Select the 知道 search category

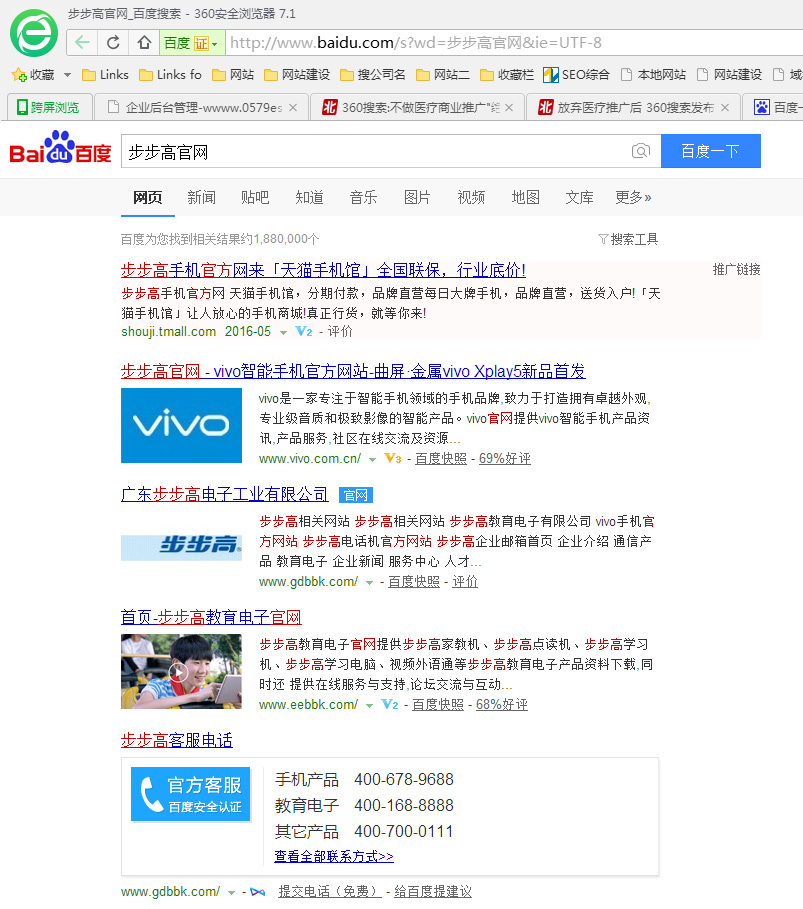[310, 198]
